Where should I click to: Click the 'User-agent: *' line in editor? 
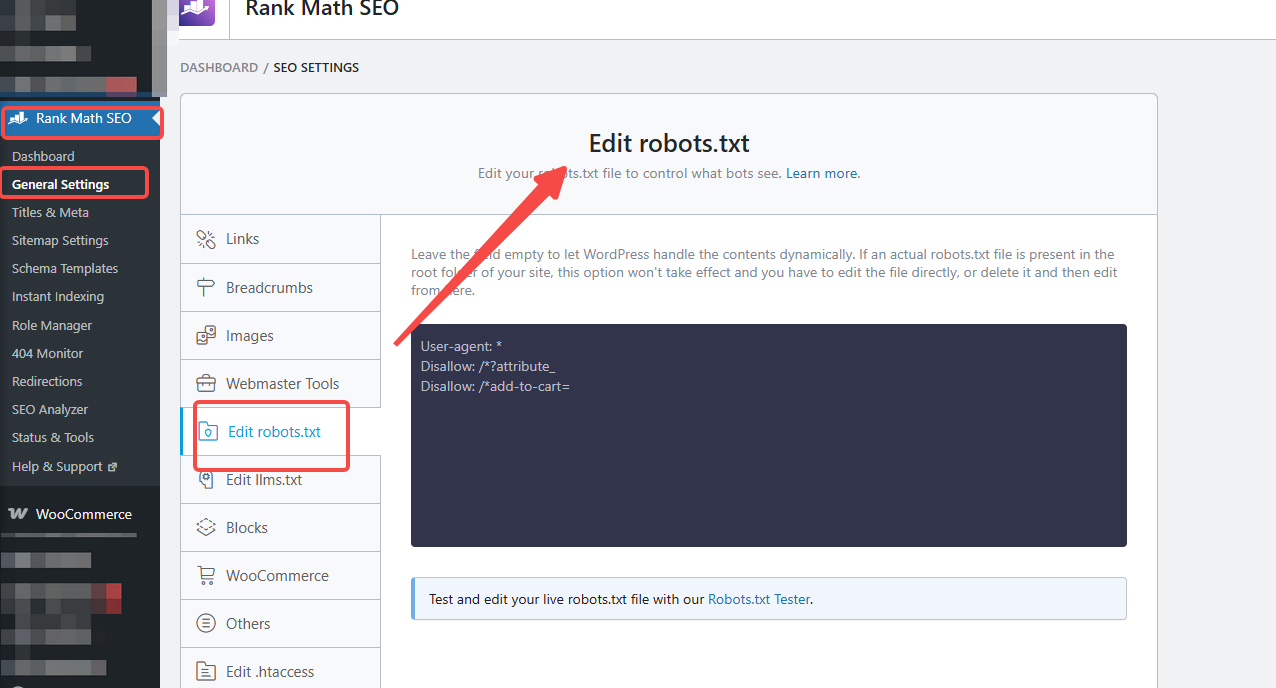coord(461,346)
